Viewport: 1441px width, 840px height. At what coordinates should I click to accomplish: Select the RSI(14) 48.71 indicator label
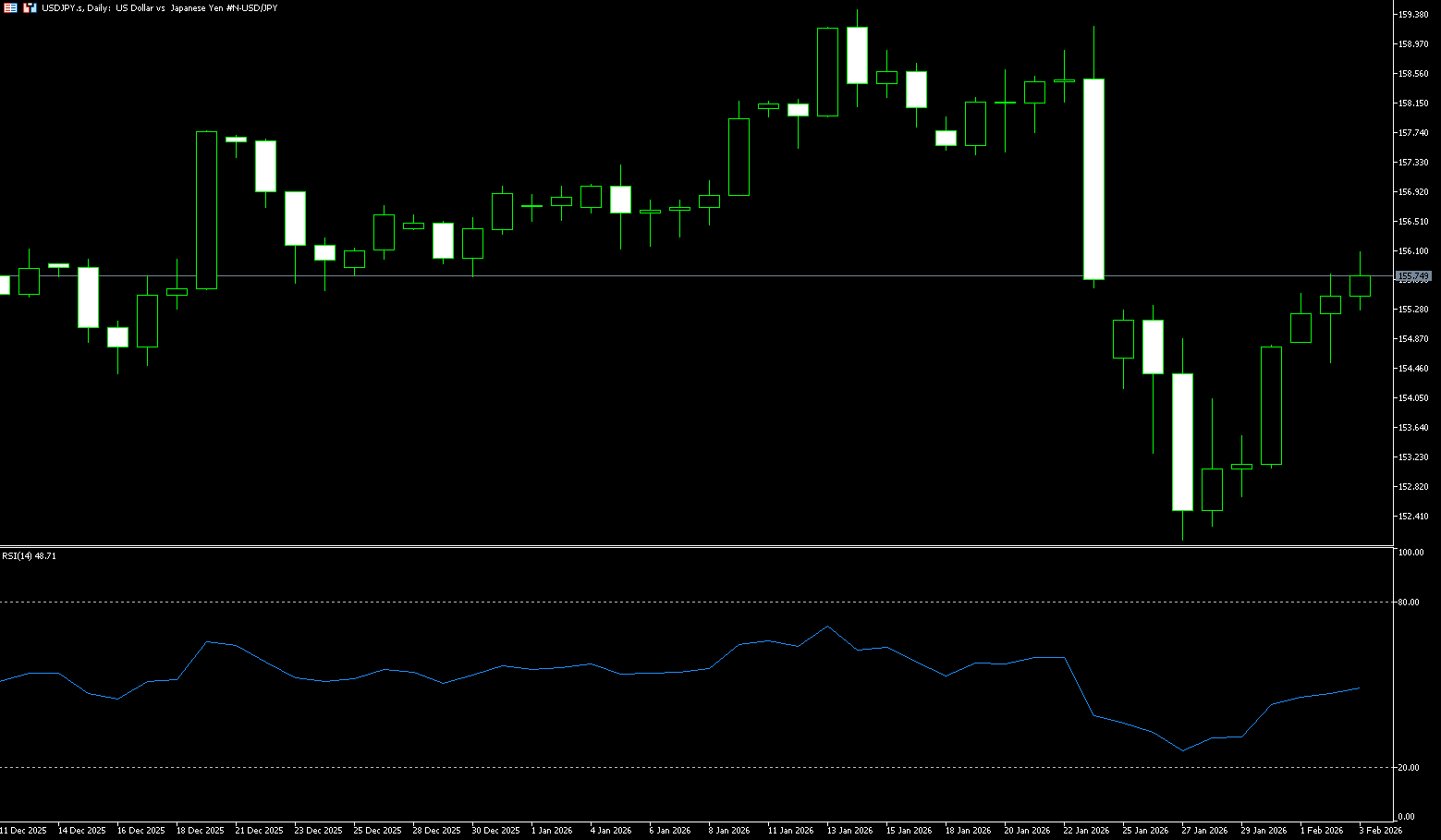click(29, 556)
